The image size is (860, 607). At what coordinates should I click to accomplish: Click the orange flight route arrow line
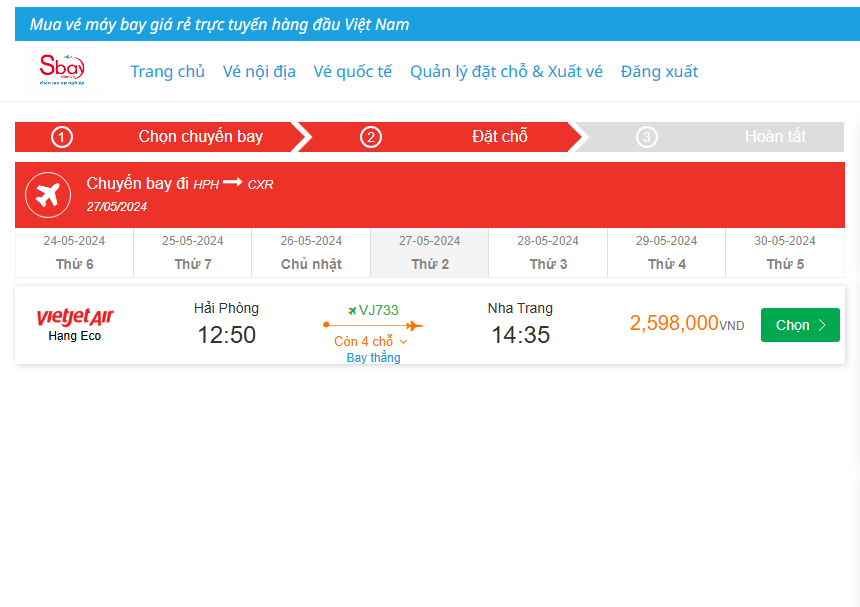(x=372, y=325)
